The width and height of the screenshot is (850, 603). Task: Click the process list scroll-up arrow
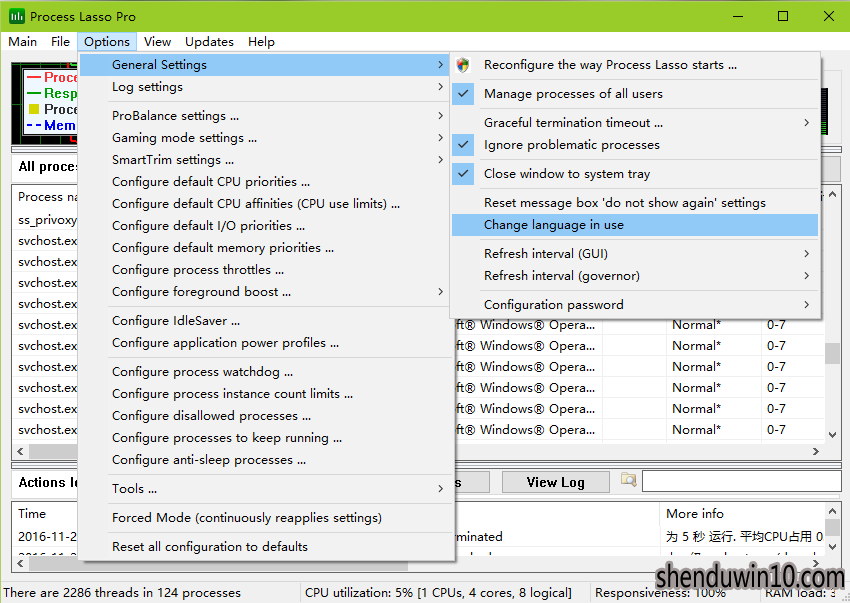[833, 194]
